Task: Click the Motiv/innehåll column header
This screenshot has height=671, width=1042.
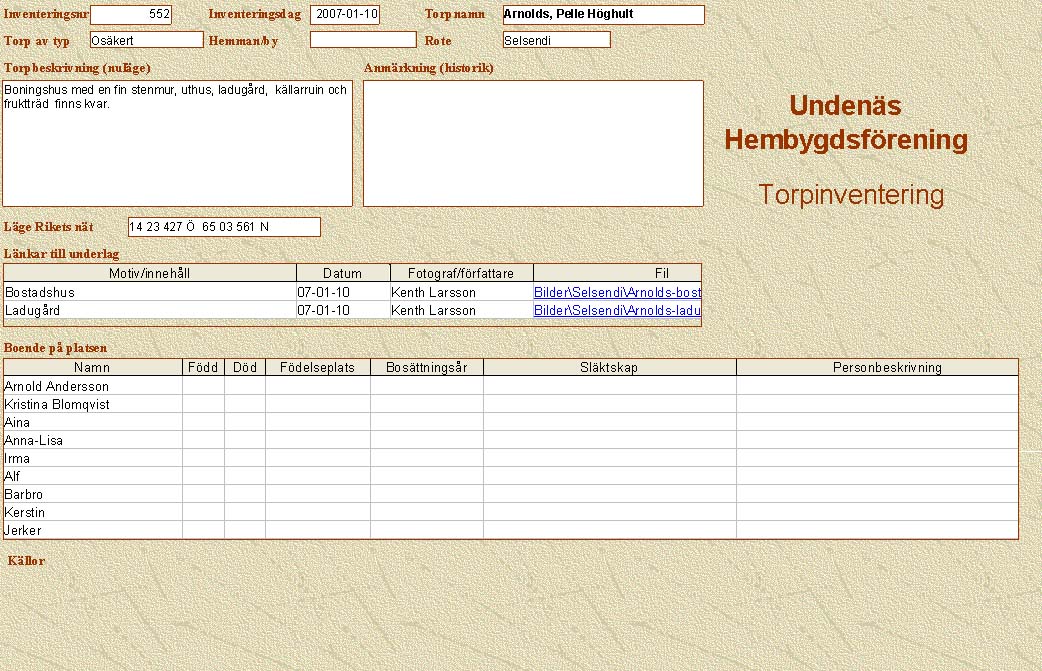Action: click(x=150, y=274)
